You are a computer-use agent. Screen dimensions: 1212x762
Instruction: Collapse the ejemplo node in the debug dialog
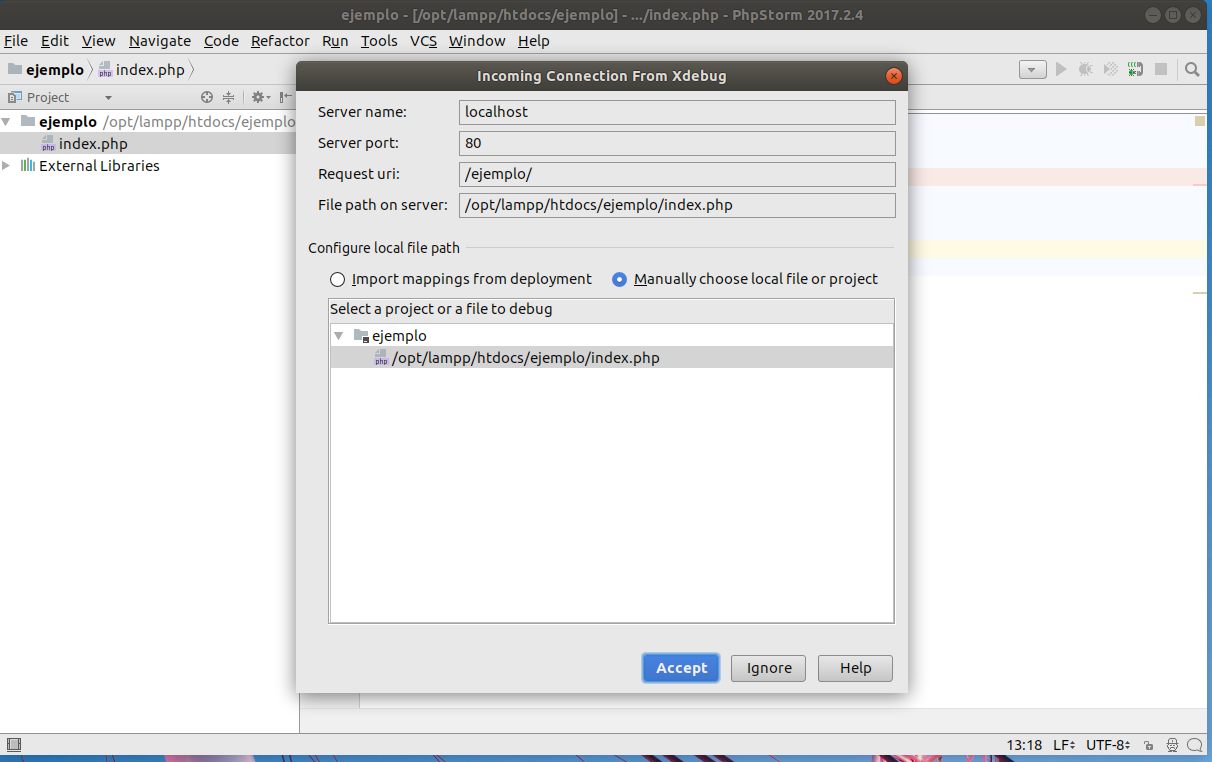tap(338, 335)
